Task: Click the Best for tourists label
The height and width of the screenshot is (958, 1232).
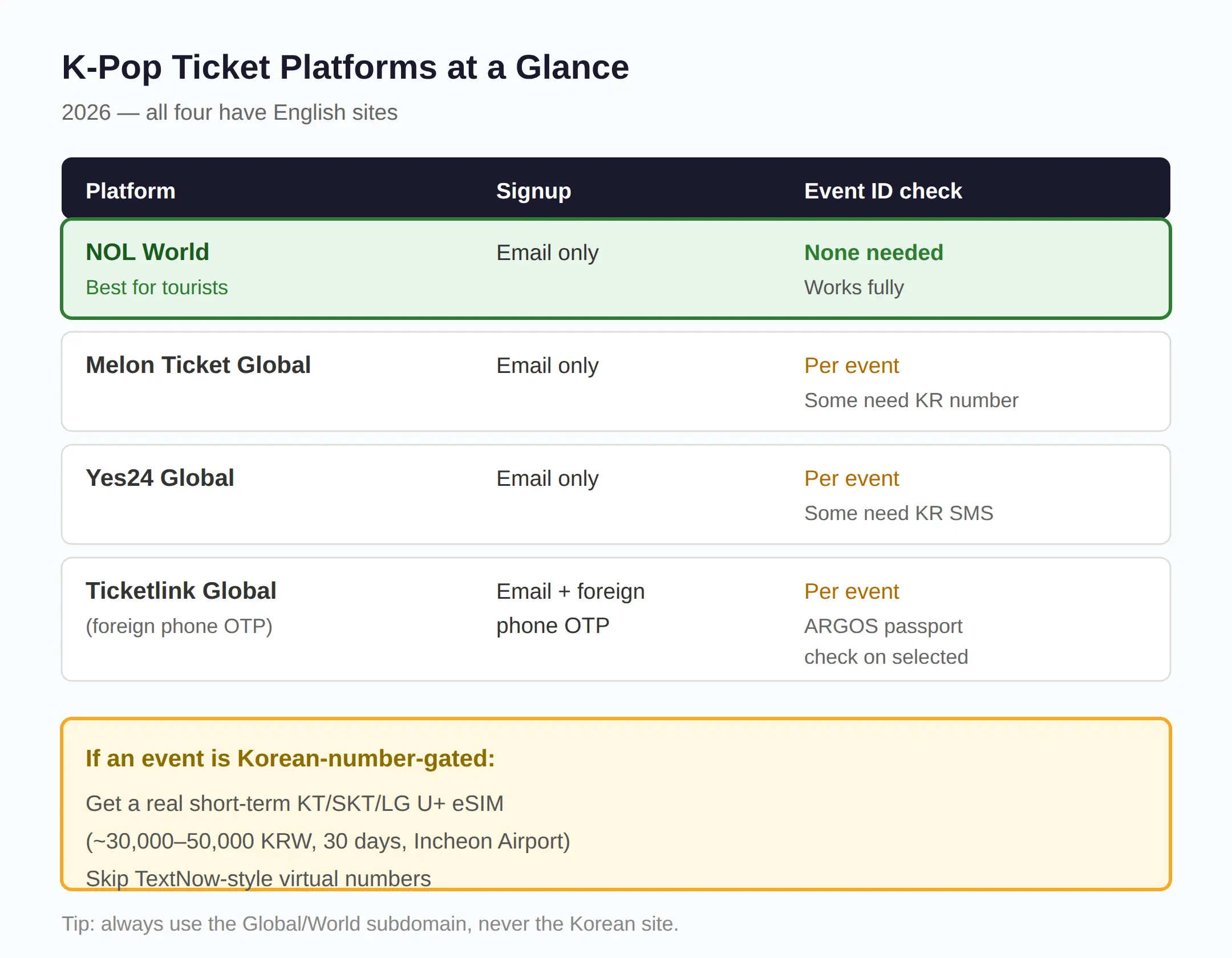Action: pyautogui.click(x=156, y=287)
